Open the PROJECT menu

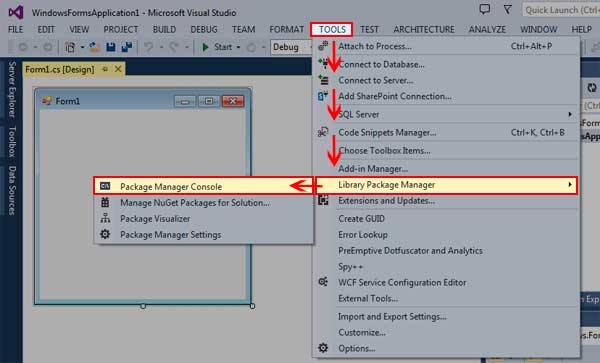(x=121, y=29)
